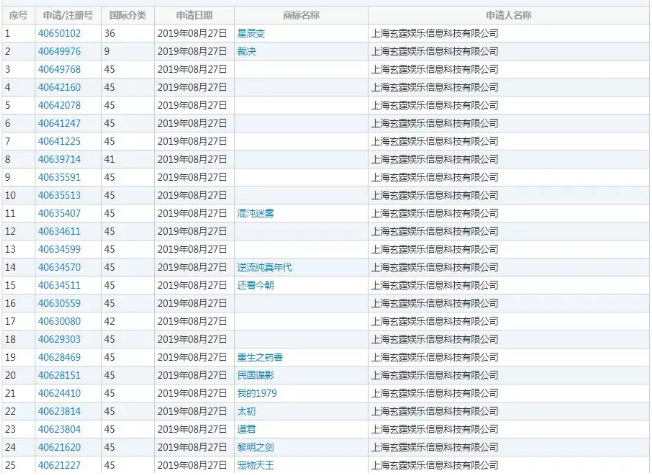Open registration number 40635407

click(x=59, y=213)
